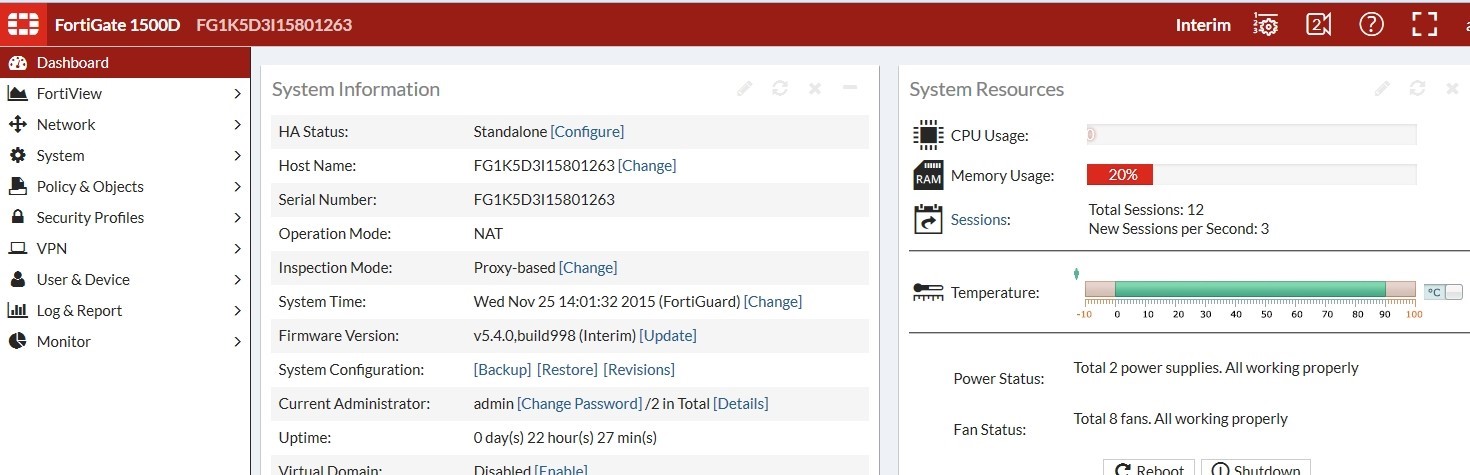1470x475 pixels.
Task: Click the CPU chip icon
Action: 928,135
